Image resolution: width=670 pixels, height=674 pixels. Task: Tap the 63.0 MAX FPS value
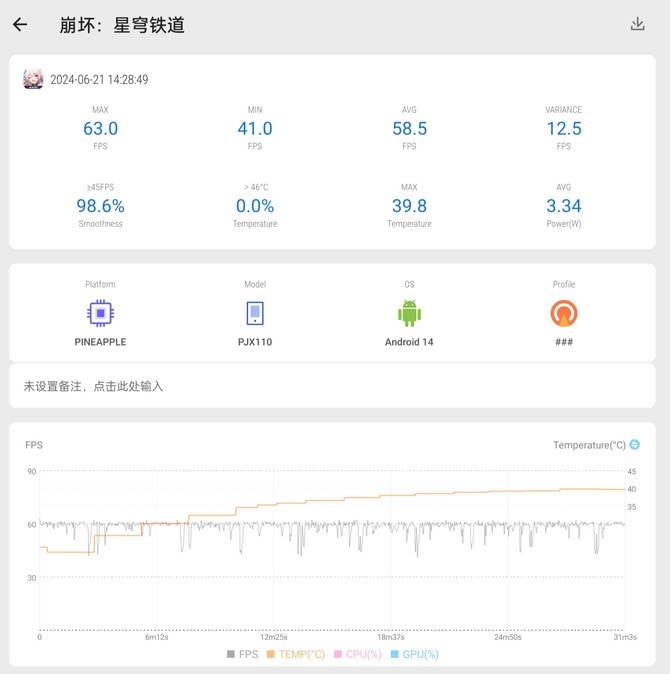click(100, 128)
